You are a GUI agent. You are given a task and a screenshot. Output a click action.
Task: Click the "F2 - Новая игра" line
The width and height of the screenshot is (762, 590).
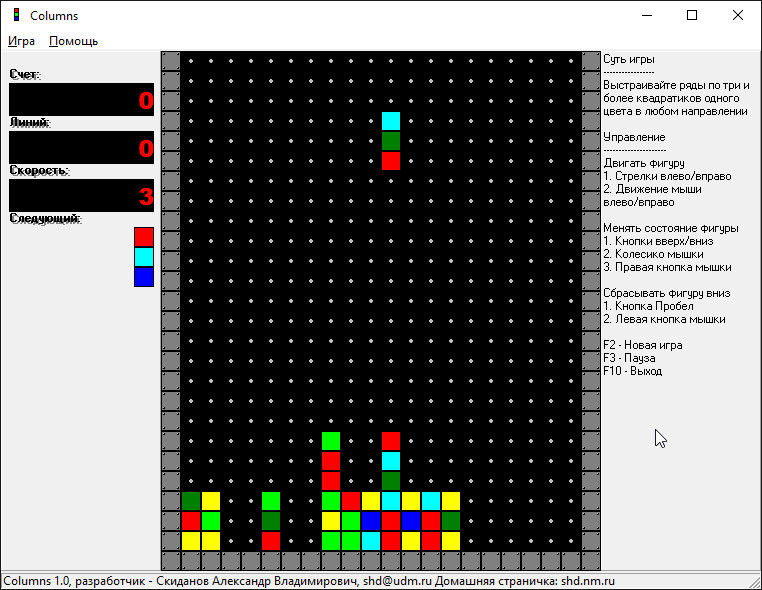(x=642, y=345)
